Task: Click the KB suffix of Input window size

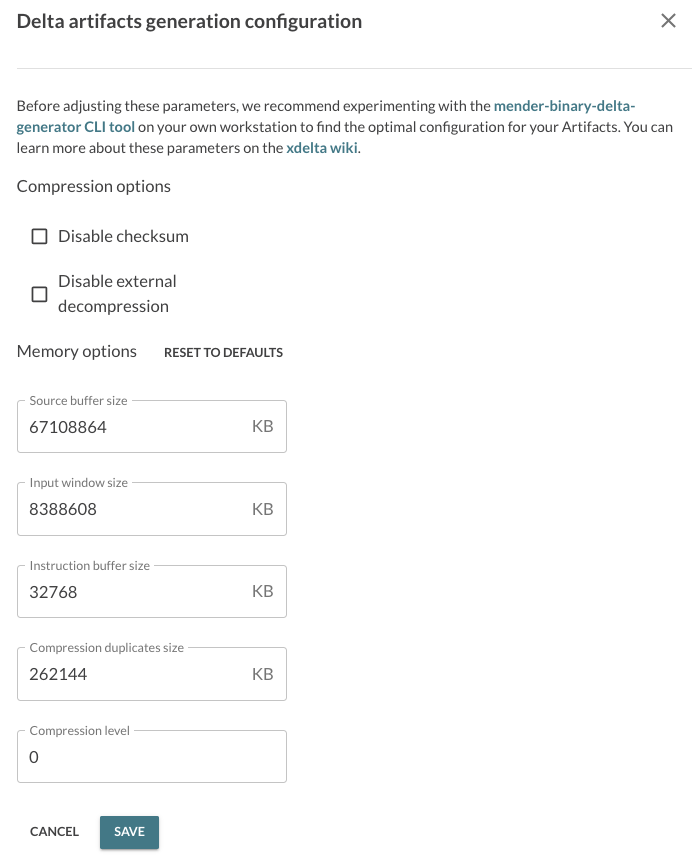Action: coord(262,509)
